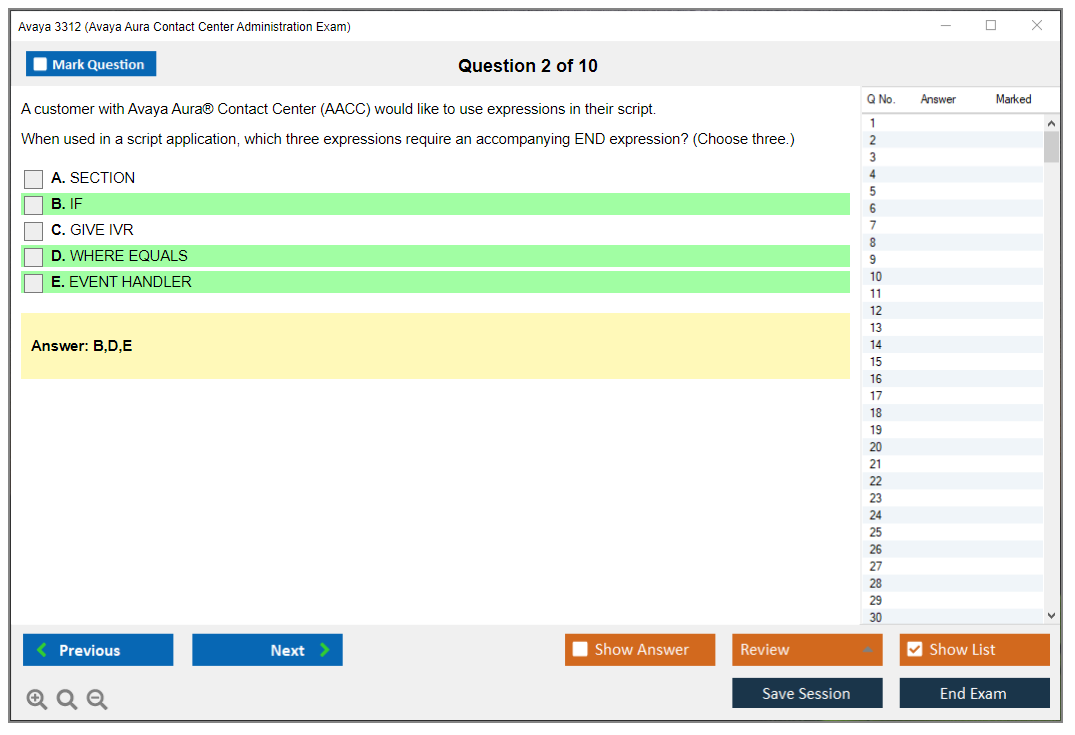Click the reset zoom magnifier icon
1075x735 pixels.
(x=67, y=699)
